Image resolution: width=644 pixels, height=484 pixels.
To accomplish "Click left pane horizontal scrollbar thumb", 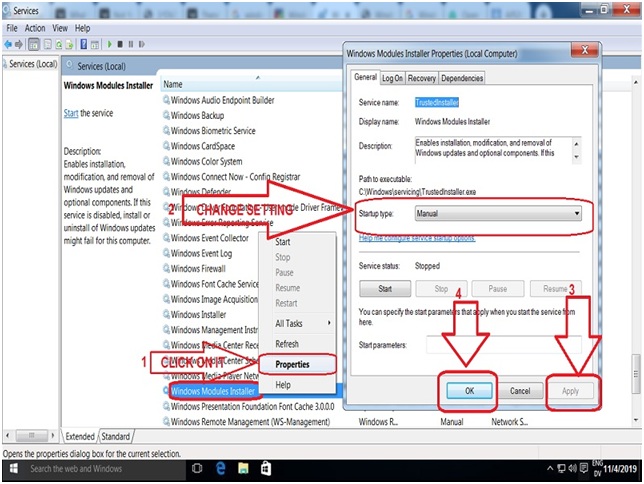I will pos(31,435).
